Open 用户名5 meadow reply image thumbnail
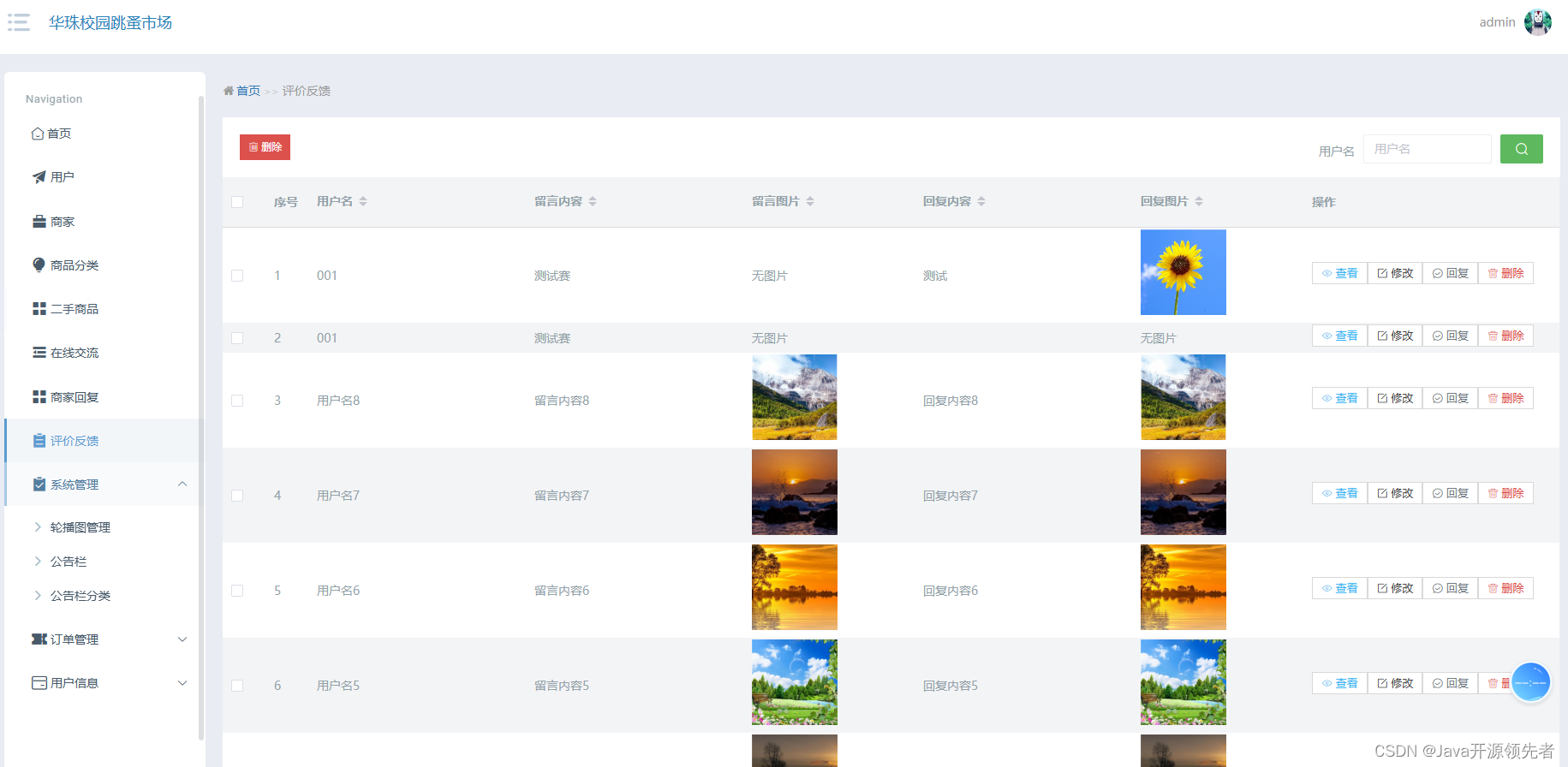1568x767 pixels. (1183, 682)
